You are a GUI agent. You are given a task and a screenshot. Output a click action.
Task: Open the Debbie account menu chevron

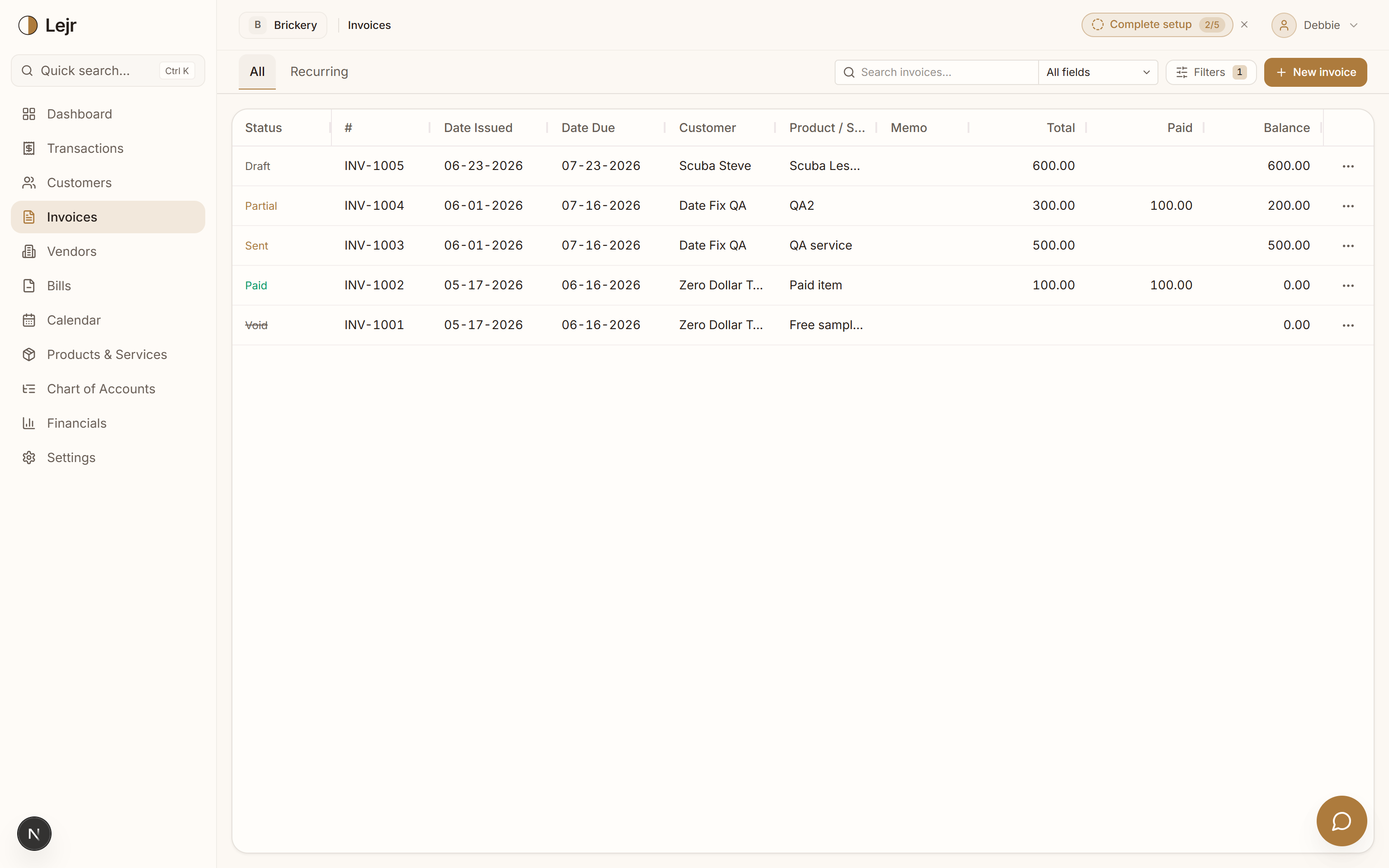point(1353,25)
